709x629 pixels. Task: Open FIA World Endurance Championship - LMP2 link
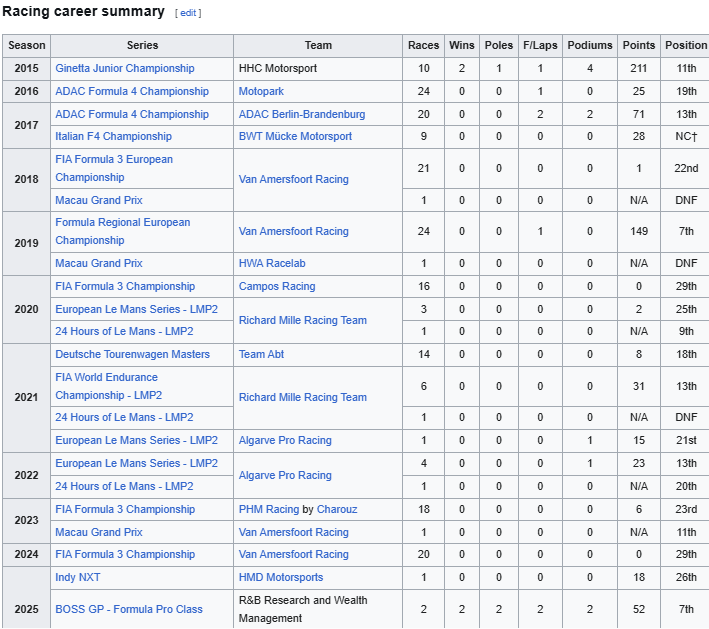pyautogui.click(x=109, y=386)
